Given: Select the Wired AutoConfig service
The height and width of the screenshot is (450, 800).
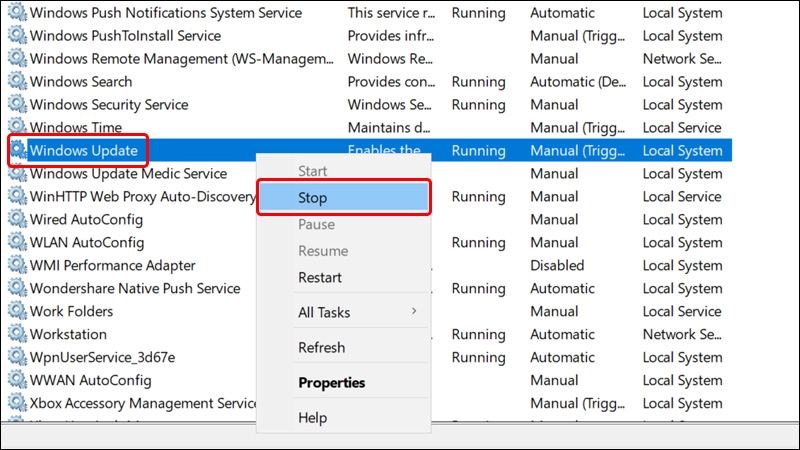Looking at the screenshot, I should (x=86, y=219).
